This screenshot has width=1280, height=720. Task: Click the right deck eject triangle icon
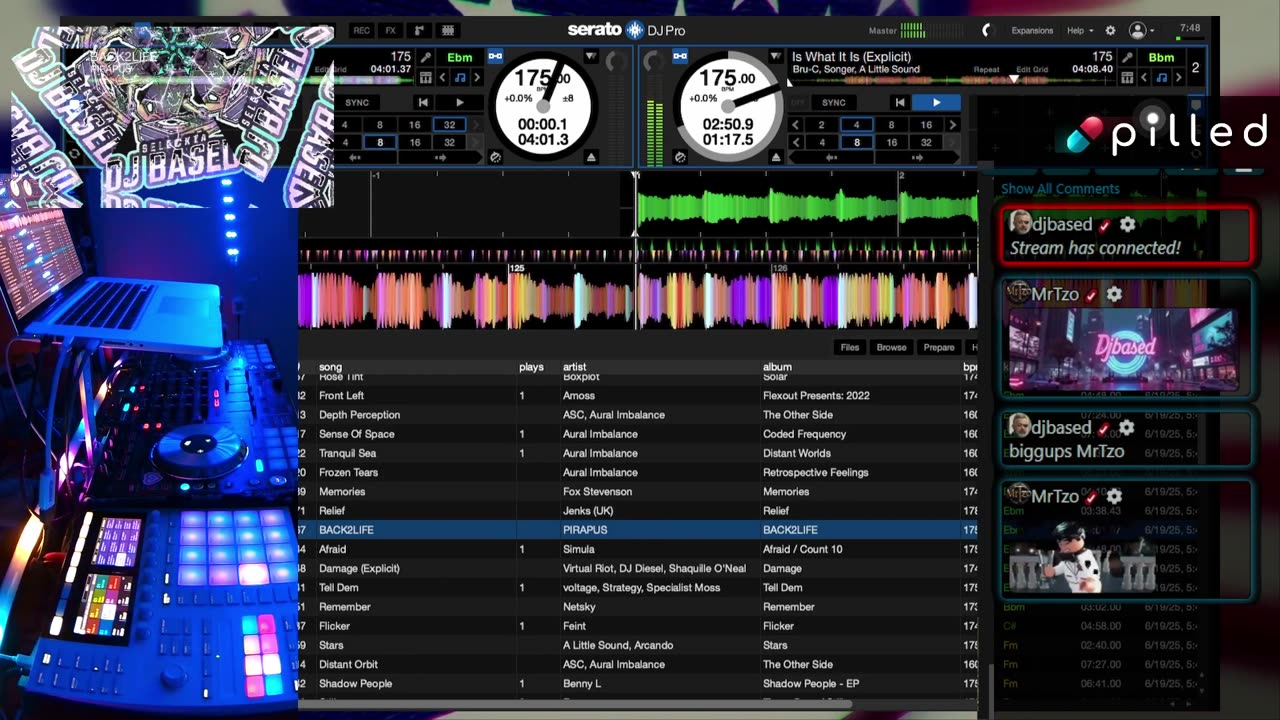point(776,157)
